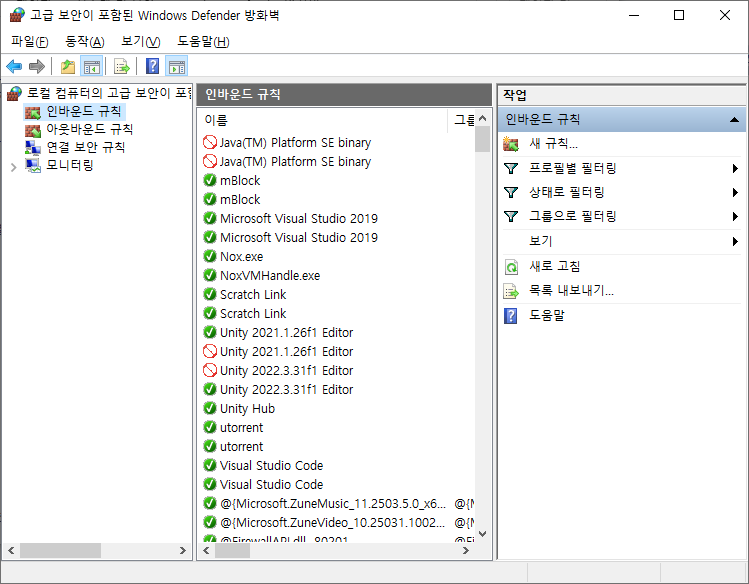Click the Up one level folder icon
Screen dimensions: 749x584
click(x=68, y=66)
